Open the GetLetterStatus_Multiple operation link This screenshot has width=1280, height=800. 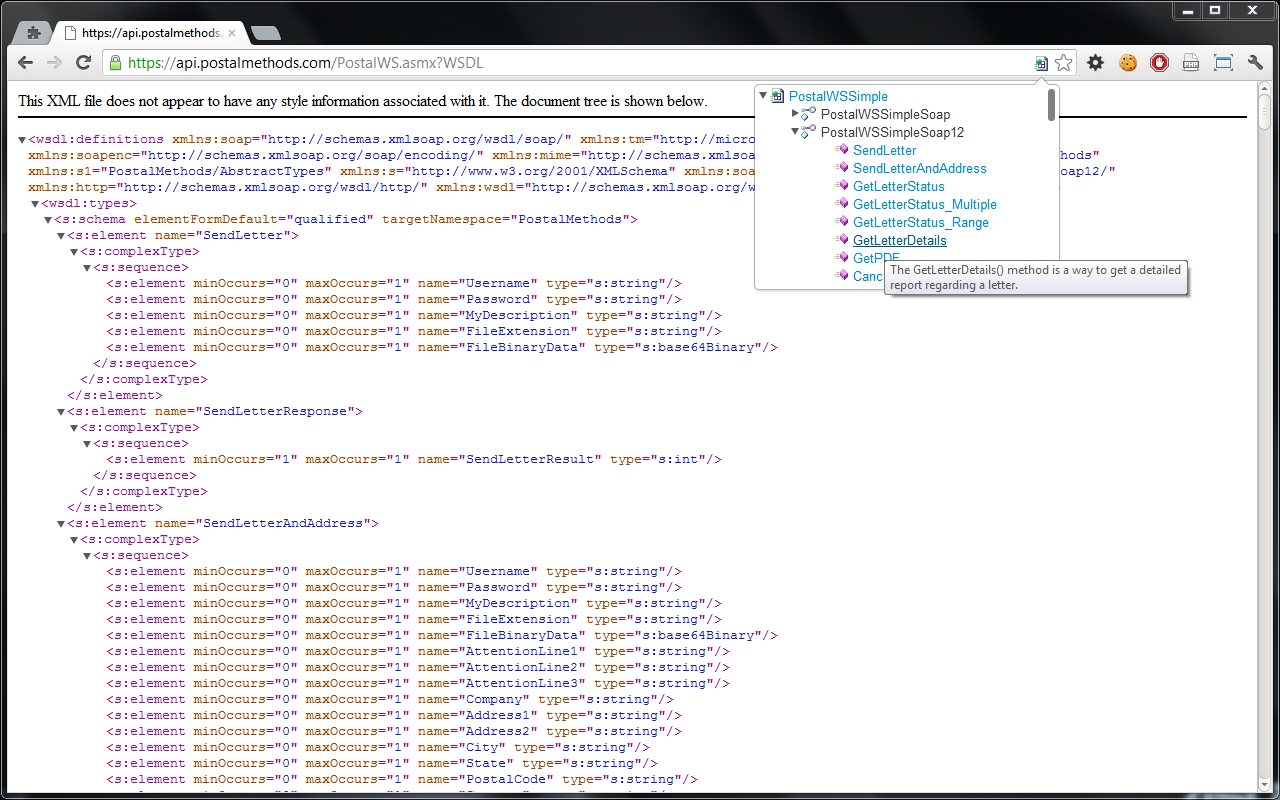pos(924,204)
